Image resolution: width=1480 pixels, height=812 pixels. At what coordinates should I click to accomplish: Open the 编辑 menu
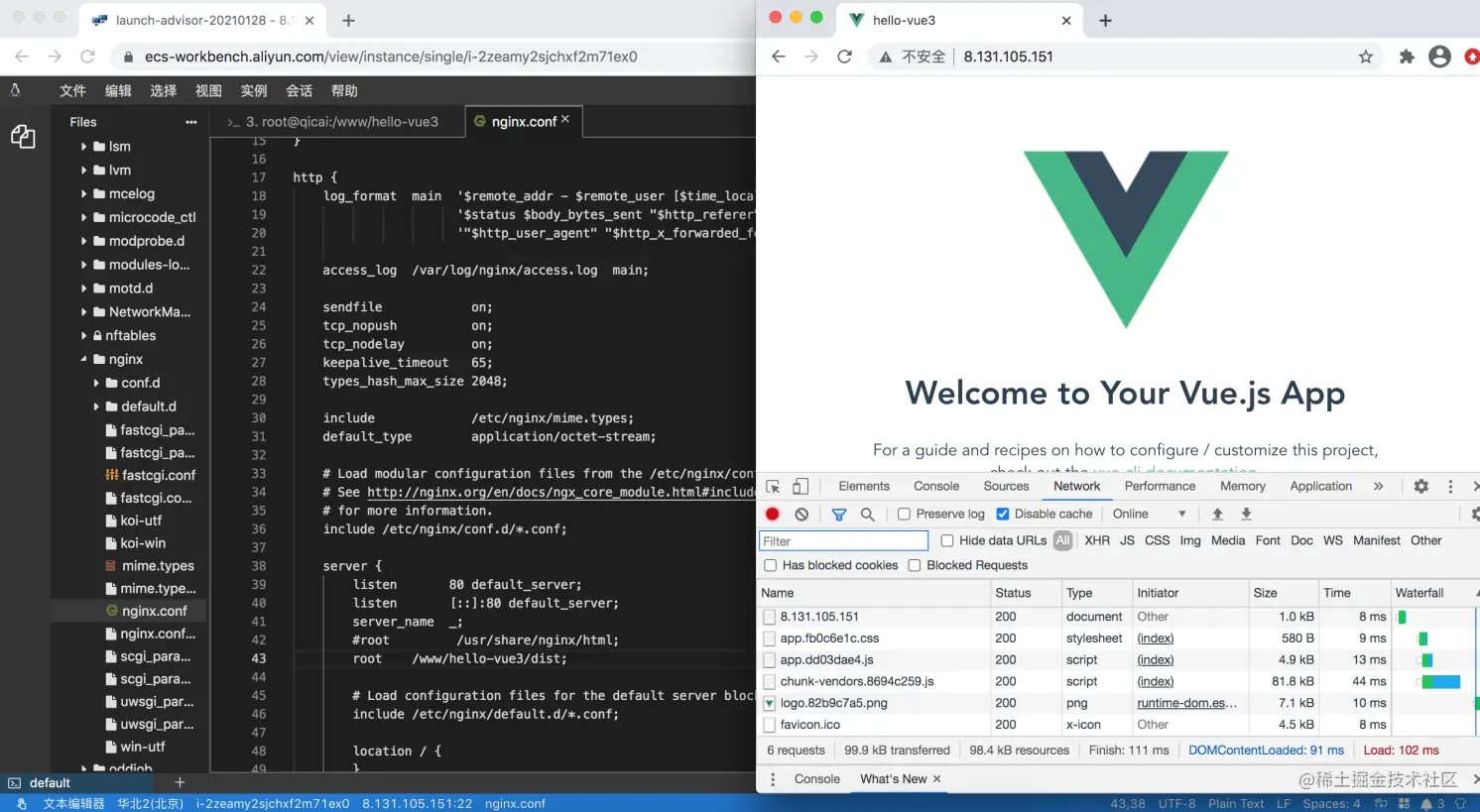click(x=118, y=90)
